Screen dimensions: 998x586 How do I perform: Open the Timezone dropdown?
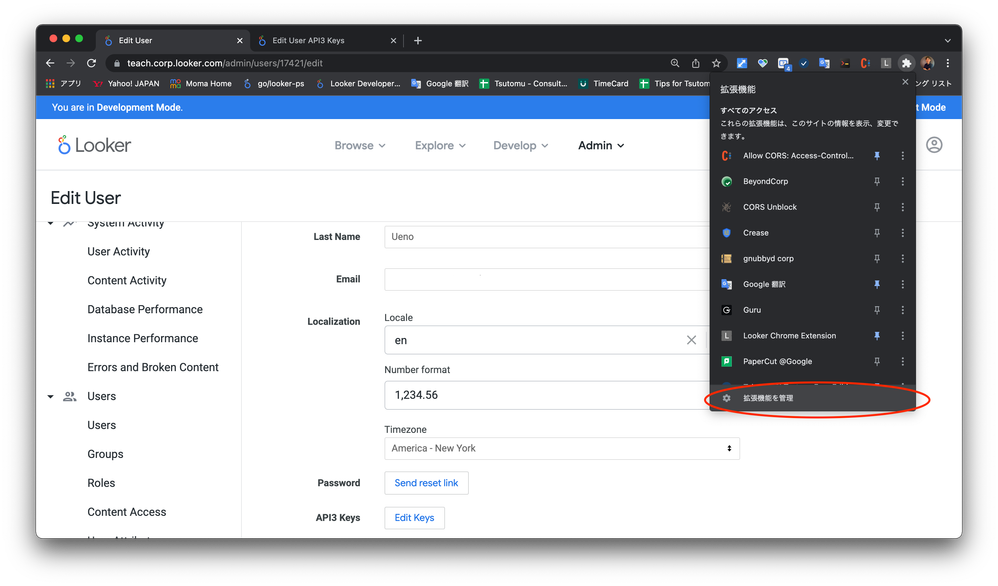click(x=562, y=448)
